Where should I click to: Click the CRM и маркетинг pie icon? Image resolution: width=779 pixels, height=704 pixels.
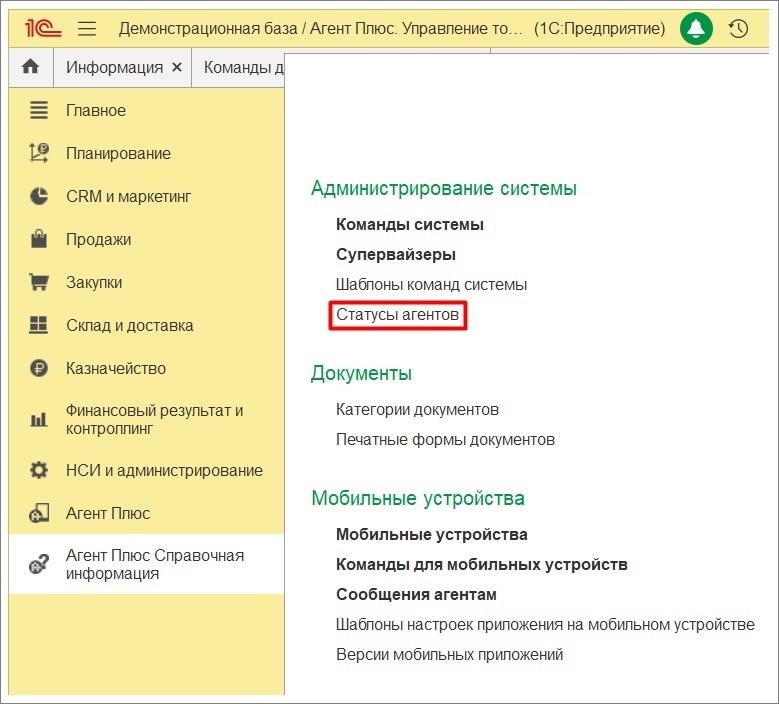coord(39,196)
